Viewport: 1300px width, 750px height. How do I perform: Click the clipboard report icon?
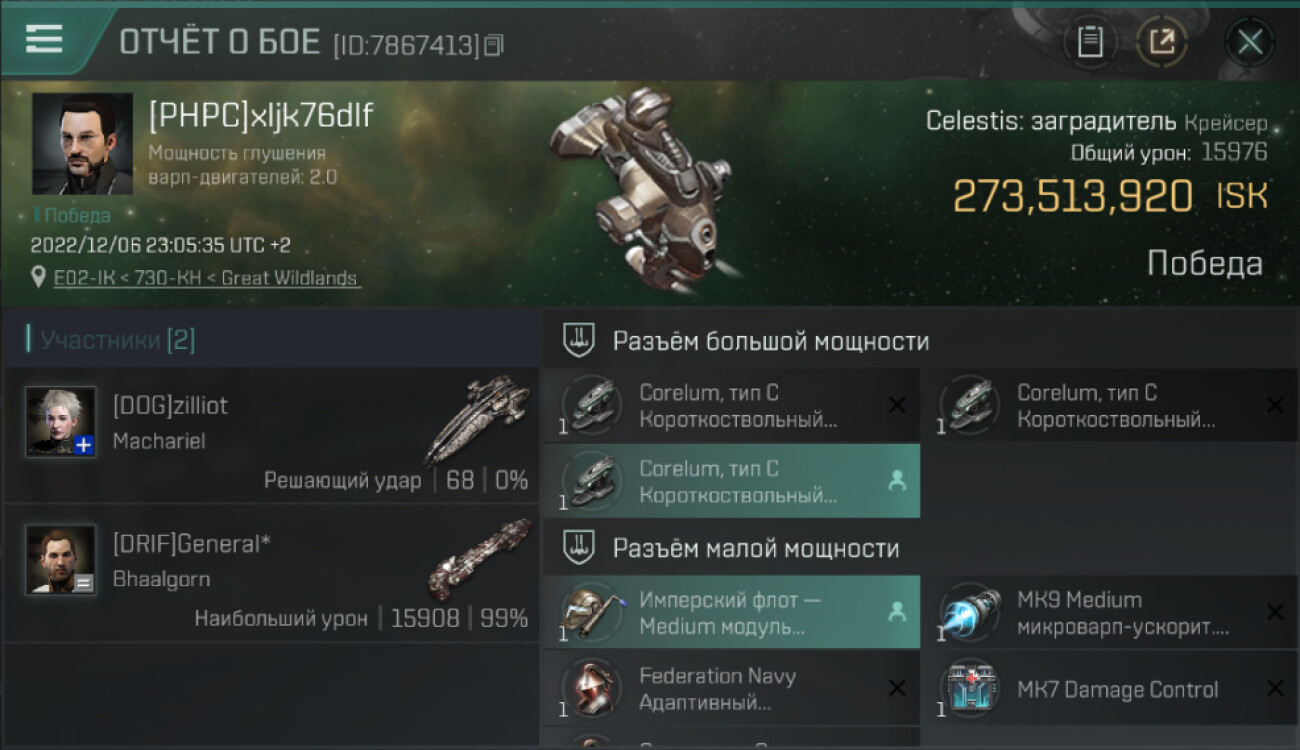click(1090, 42)
